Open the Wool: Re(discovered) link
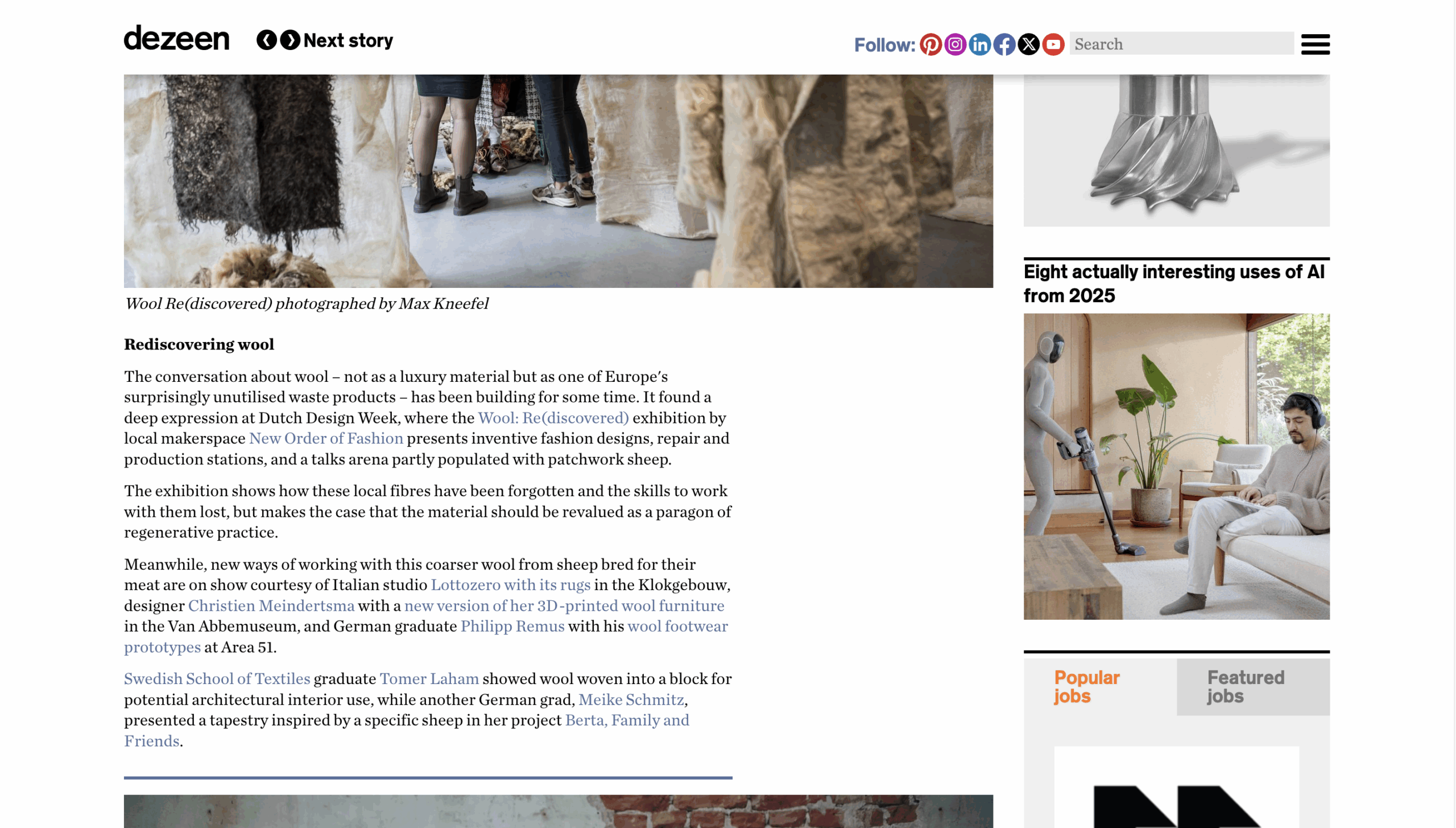The width and height of the screenshot is (1456, 828). click(553, 418)
